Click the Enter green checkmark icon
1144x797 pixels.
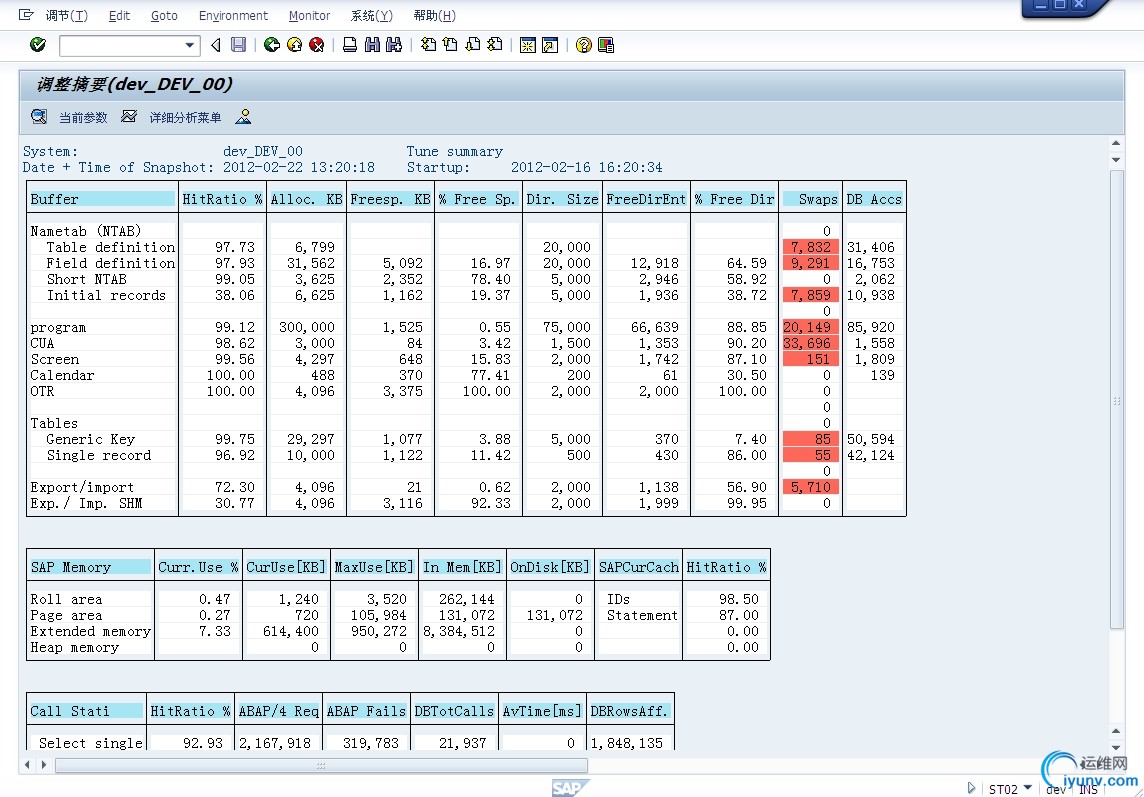click(38, 45)
